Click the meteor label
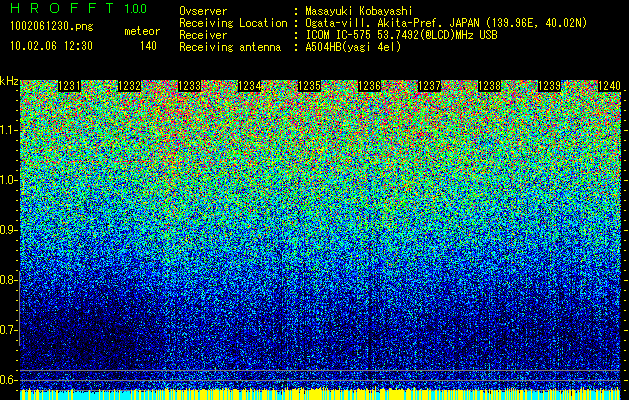 click(142, 31)
